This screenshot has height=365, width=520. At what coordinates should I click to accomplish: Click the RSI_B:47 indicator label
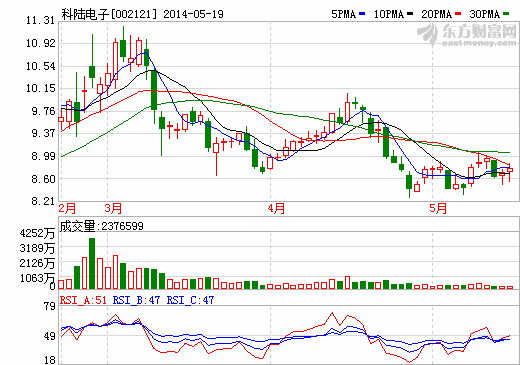coord(136,300)
